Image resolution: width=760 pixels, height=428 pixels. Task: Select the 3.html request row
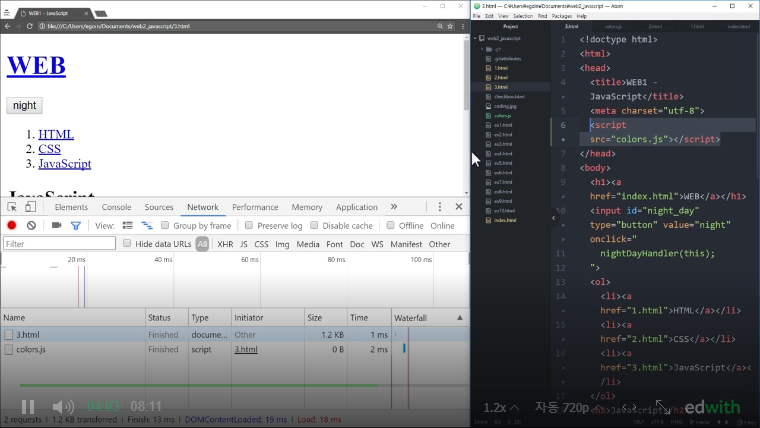click(x=235, y=334)
